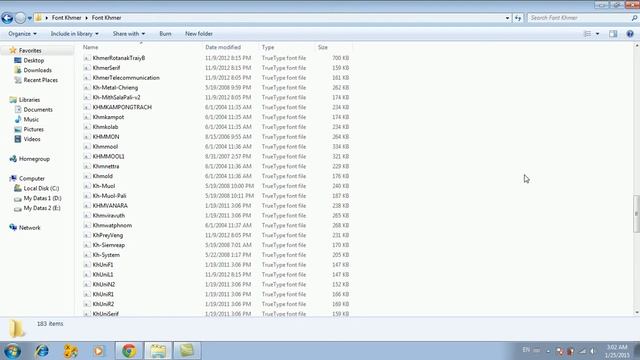This screenshot has height=360, width=640.
Task: Open address bar history dropdown arrow
Action: 507,18
